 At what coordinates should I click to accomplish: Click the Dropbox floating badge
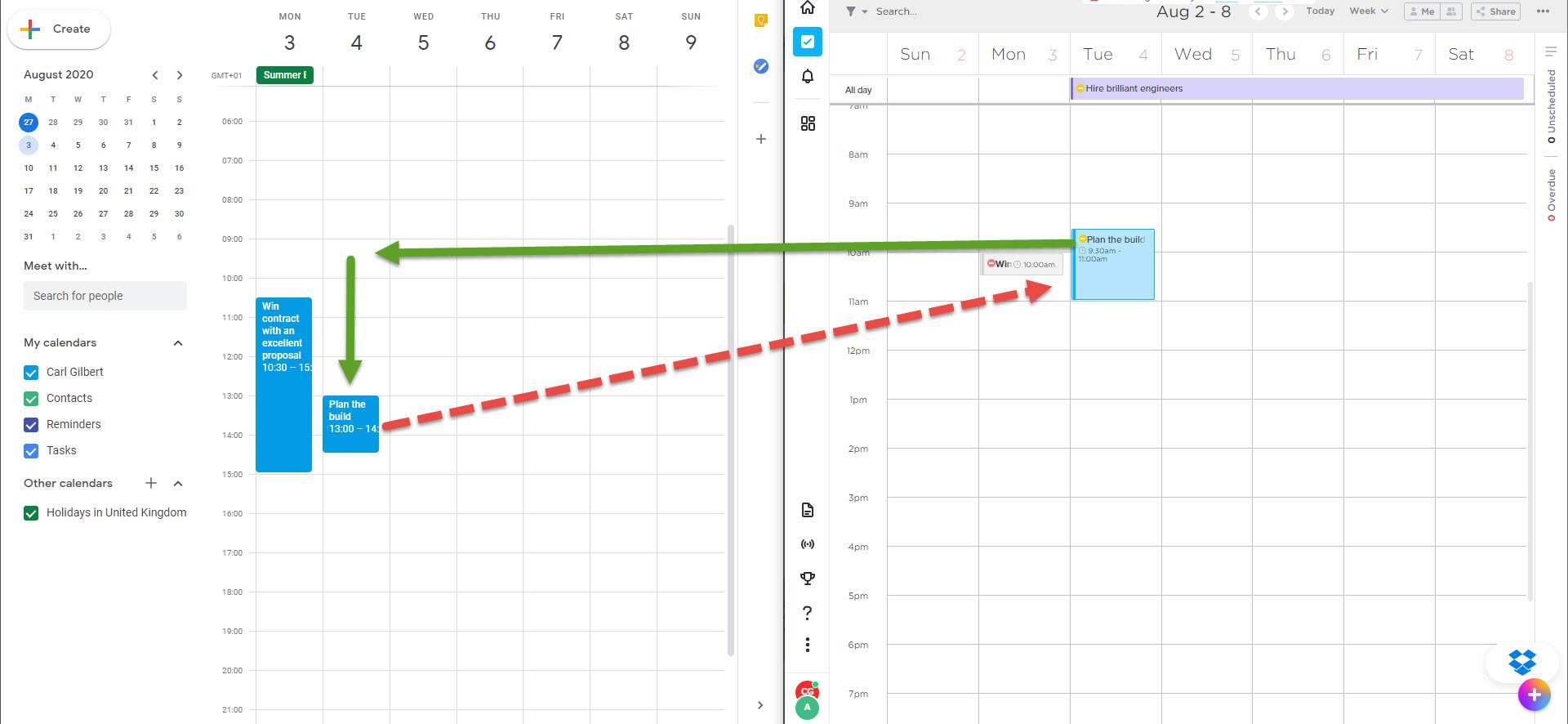pos(1522,661)
